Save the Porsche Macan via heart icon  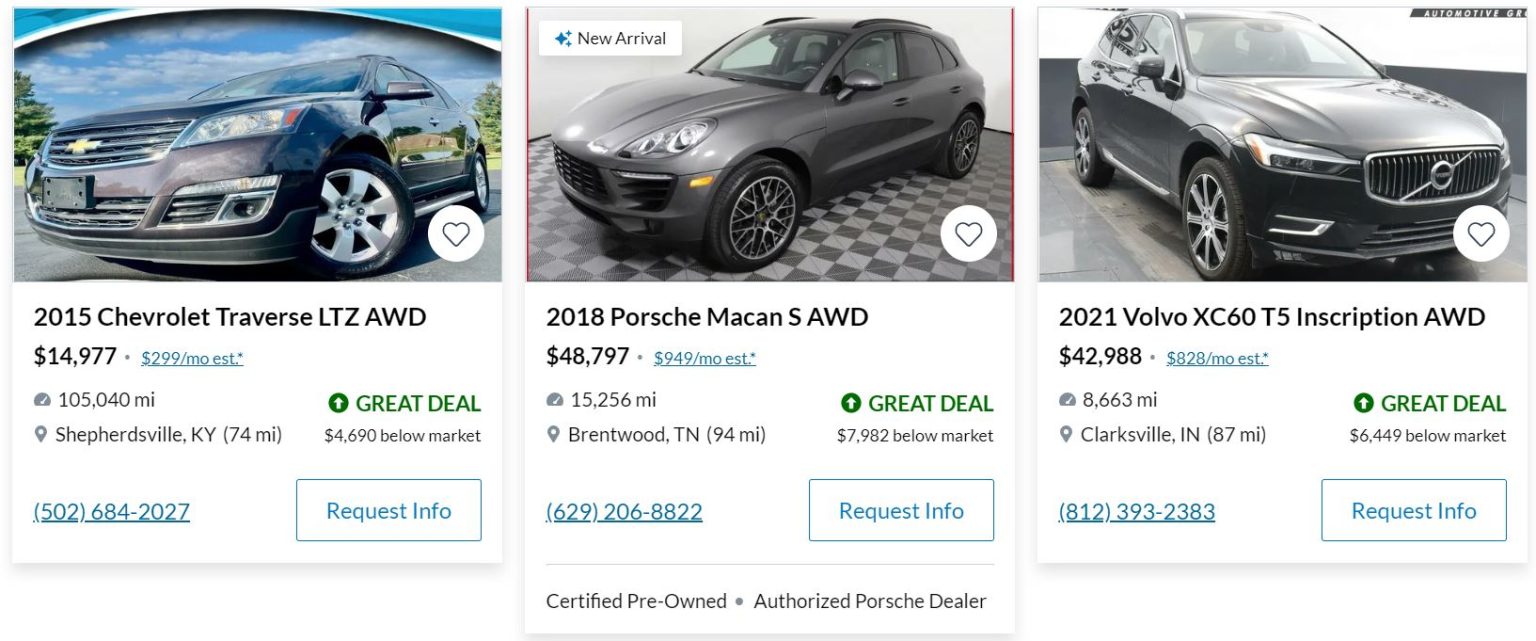coord(968,234)
